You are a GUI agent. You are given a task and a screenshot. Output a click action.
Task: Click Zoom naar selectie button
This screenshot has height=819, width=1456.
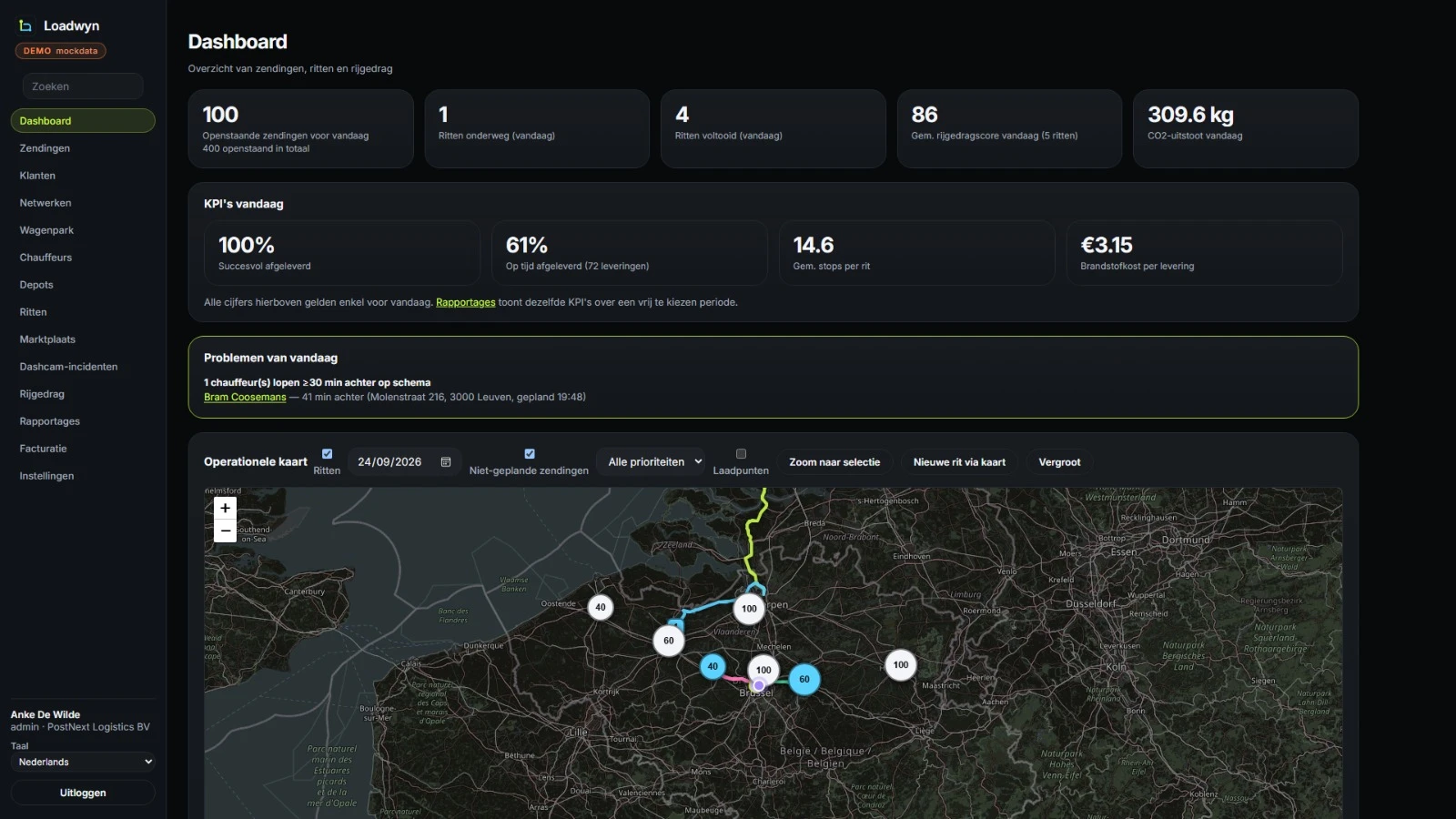click(x=834, y=462)
